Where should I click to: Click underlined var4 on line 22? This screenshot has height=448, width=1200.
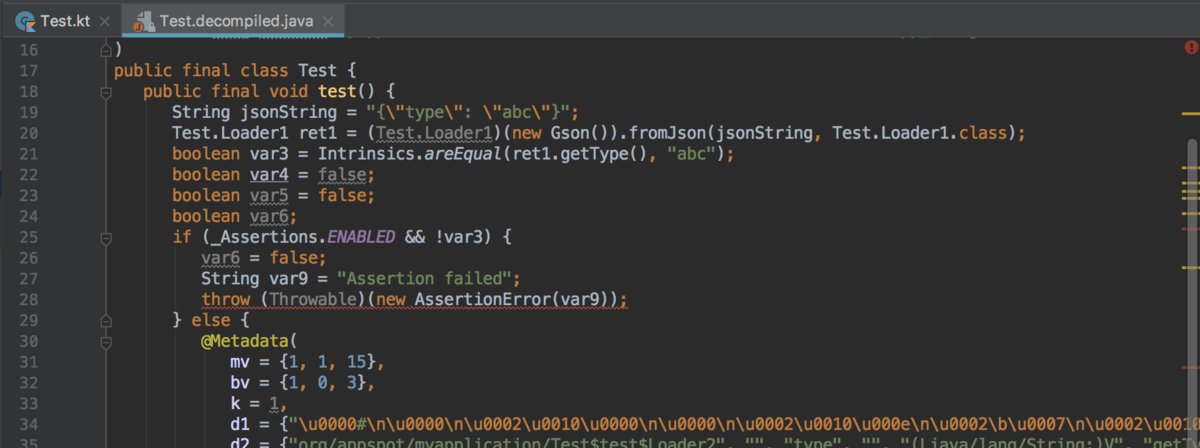[269, 175]
